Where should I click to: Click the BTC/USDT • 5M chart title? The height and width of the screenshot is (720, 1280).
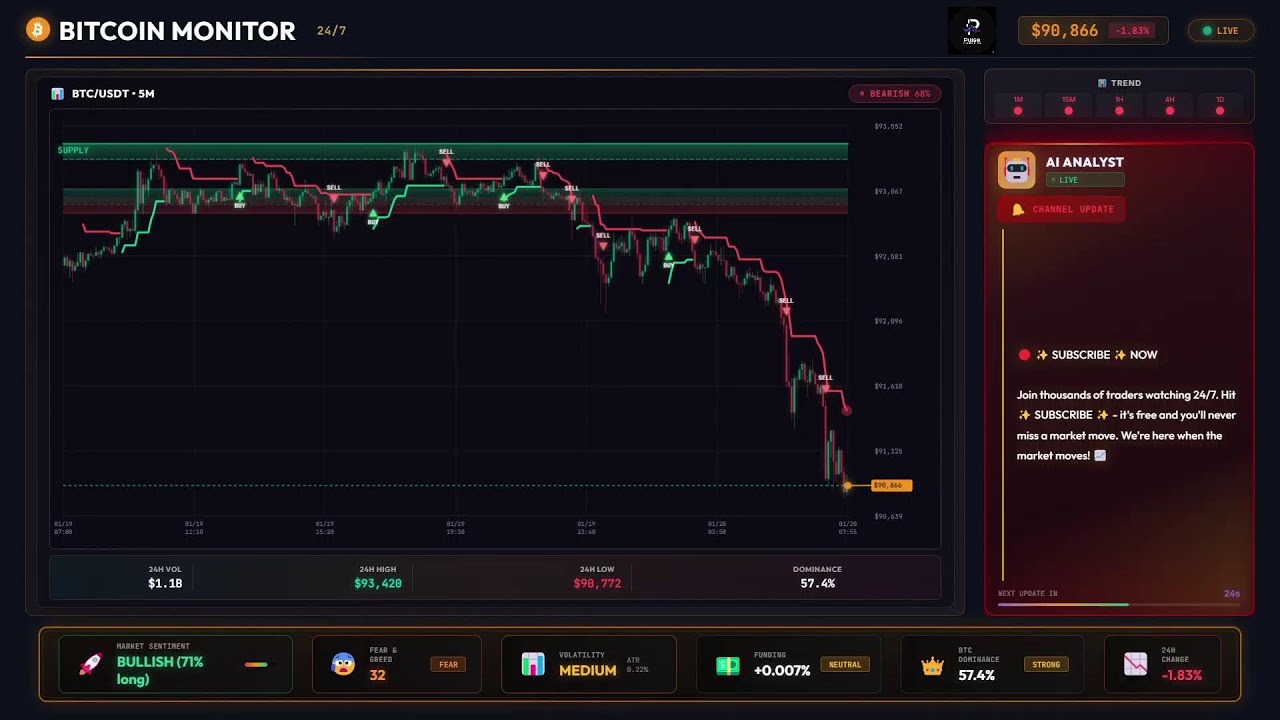pos(113,94)
